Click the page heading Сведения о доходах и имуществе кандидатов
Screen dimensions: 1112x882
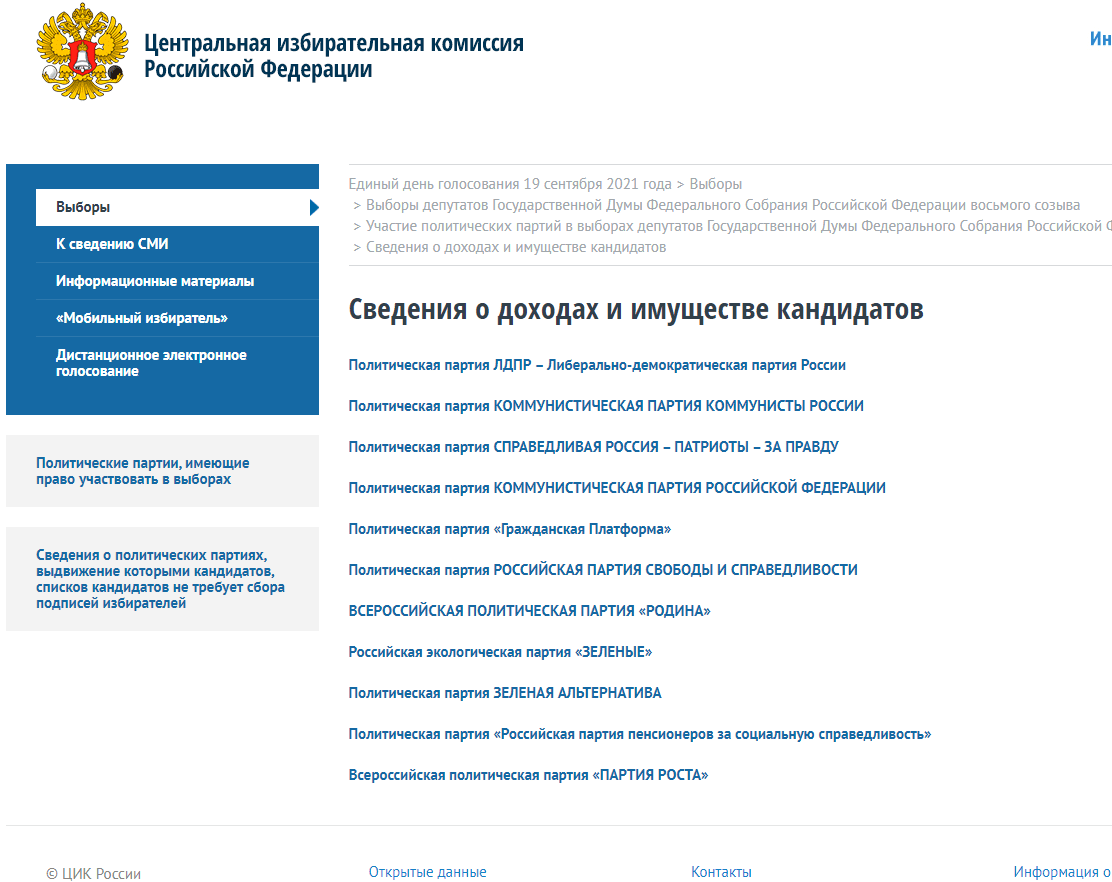pyautogui.click(x=635, y=310)
